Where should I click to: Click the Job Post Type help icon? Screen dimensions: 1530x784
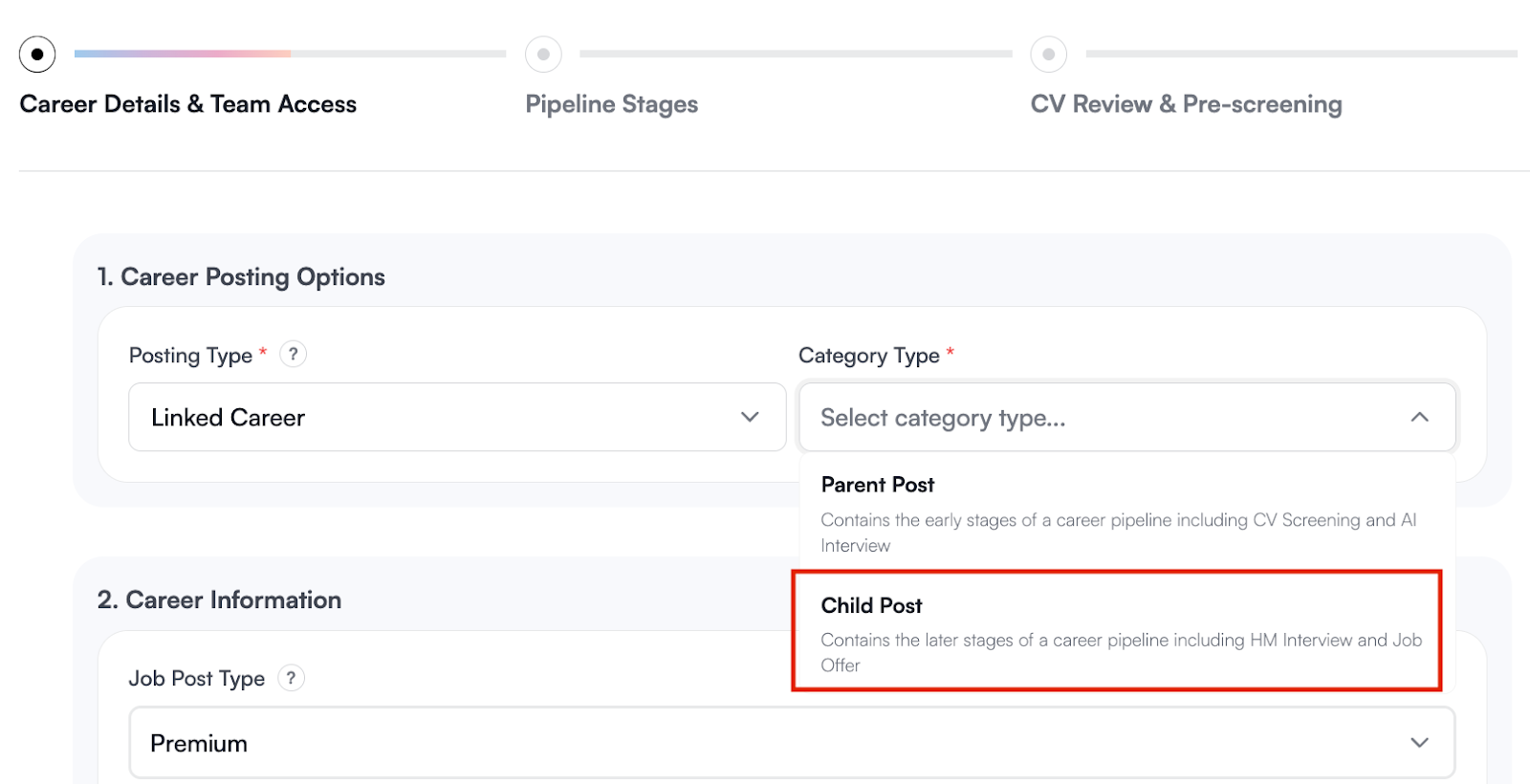point(291,678)
